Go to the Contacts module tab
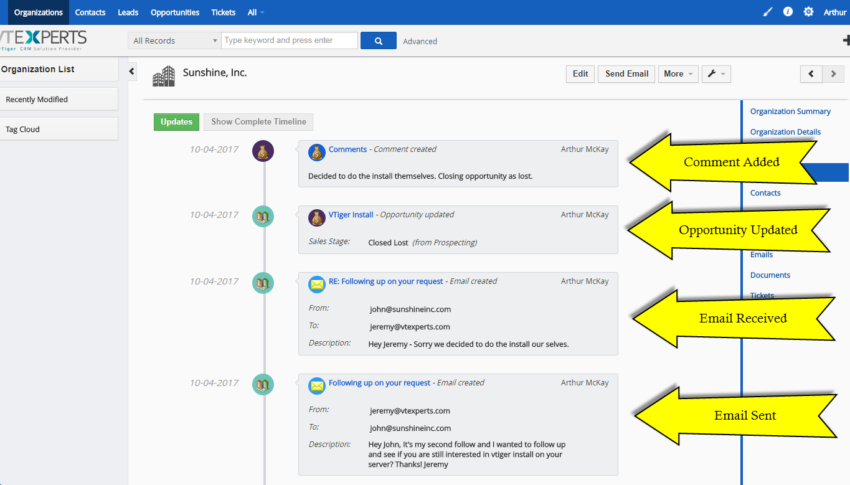Screen dimensions: 850x485 point(90,12)
